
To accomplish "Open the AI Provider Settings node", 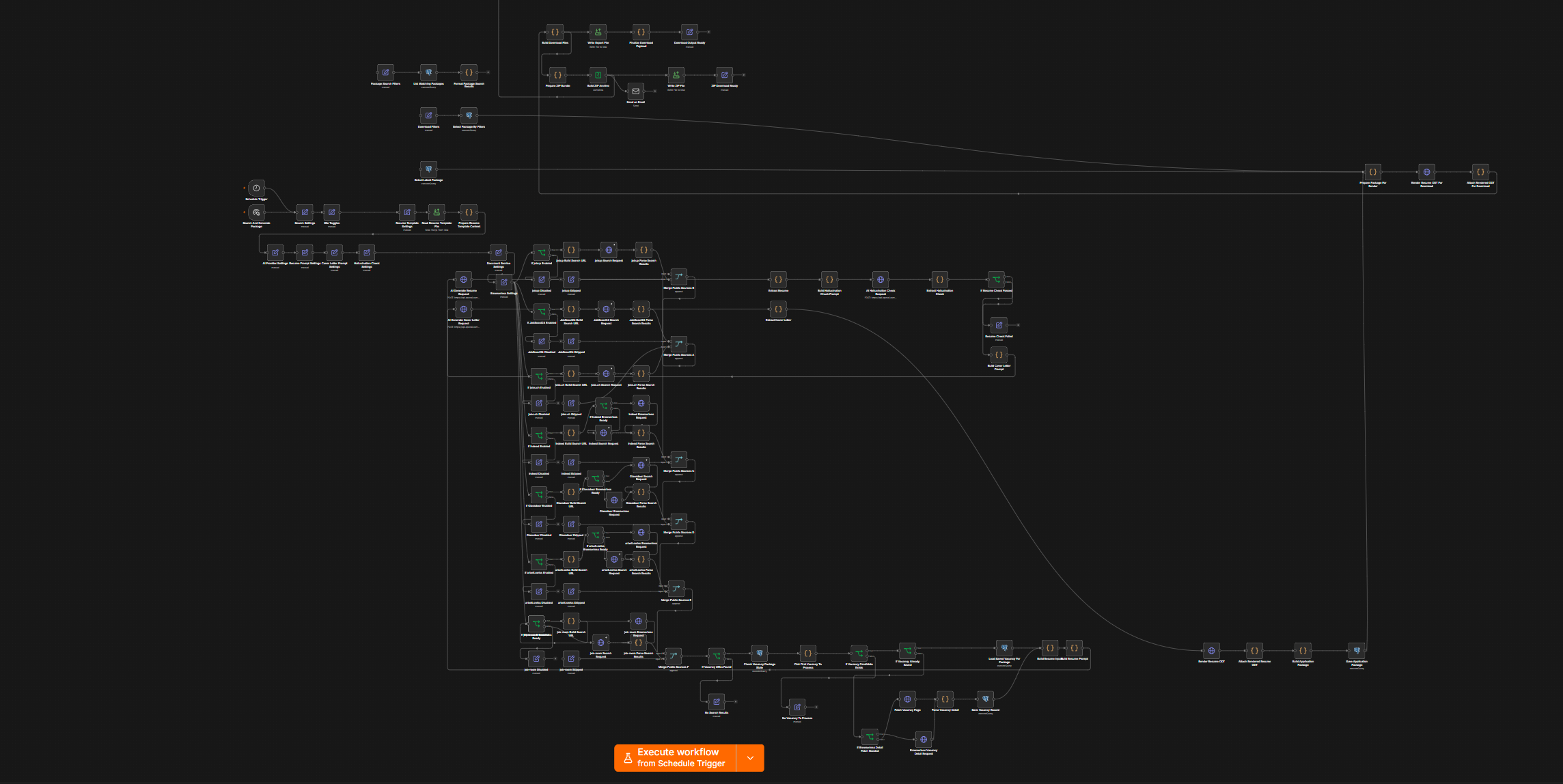I will click(275, 252).
